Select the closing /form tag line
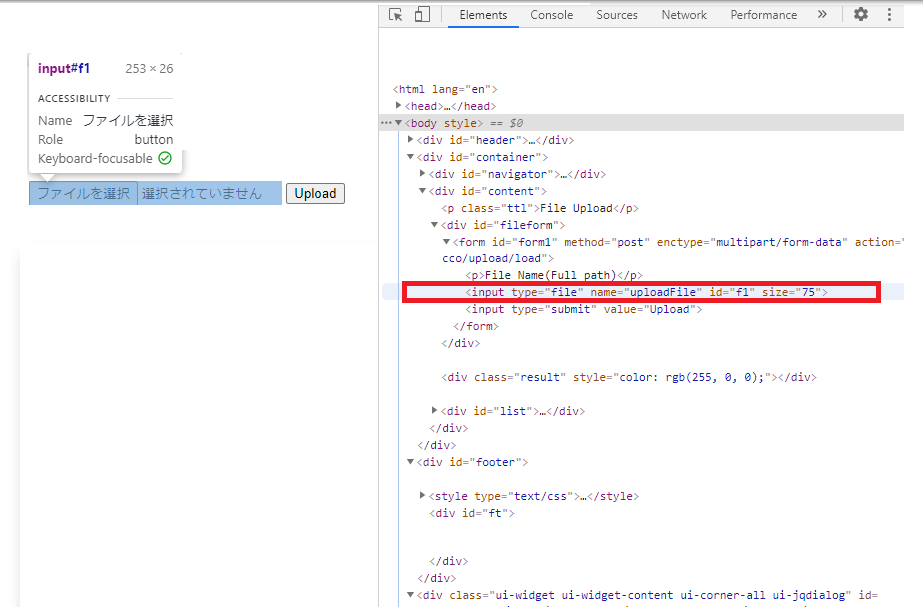Viewport: 923px width, 607px height. pos(476,326)
